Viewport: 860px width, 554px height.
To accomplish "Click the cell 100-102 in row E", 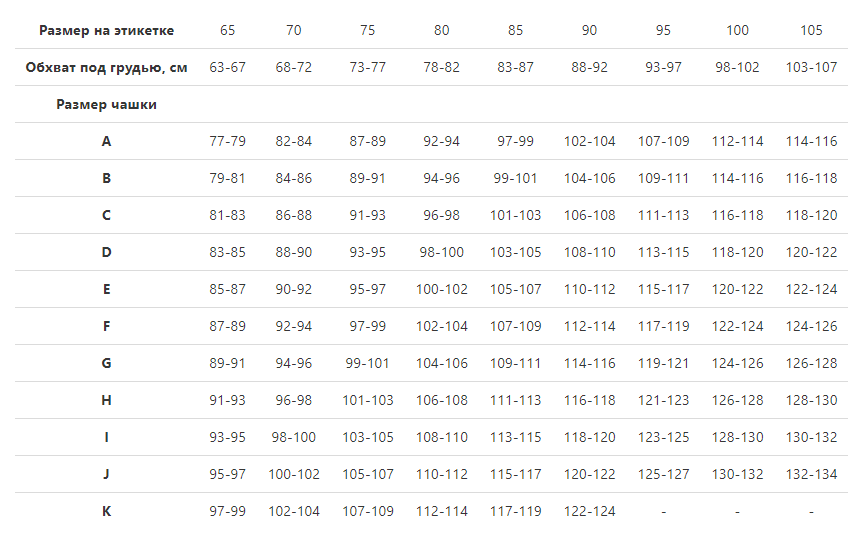I will pos(442,289).
